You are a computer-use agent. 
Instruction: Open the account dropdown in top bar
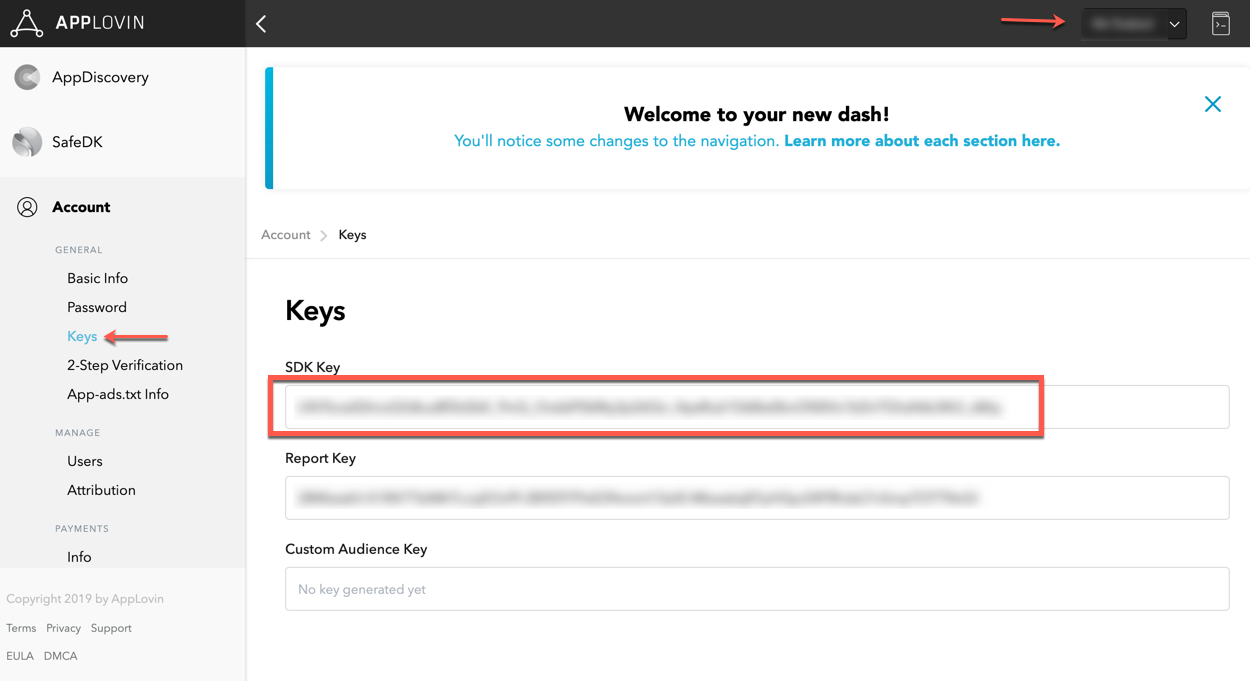pos(1134,24)
